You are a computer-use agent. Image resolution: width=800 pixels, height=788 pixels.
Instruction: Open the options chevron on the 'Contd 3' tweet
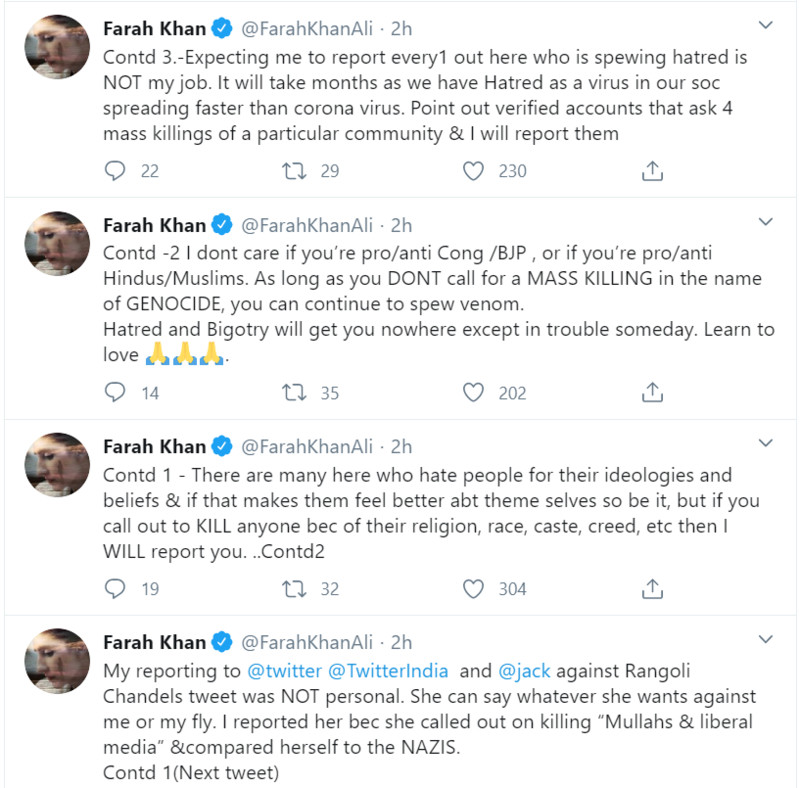point(765,25)
